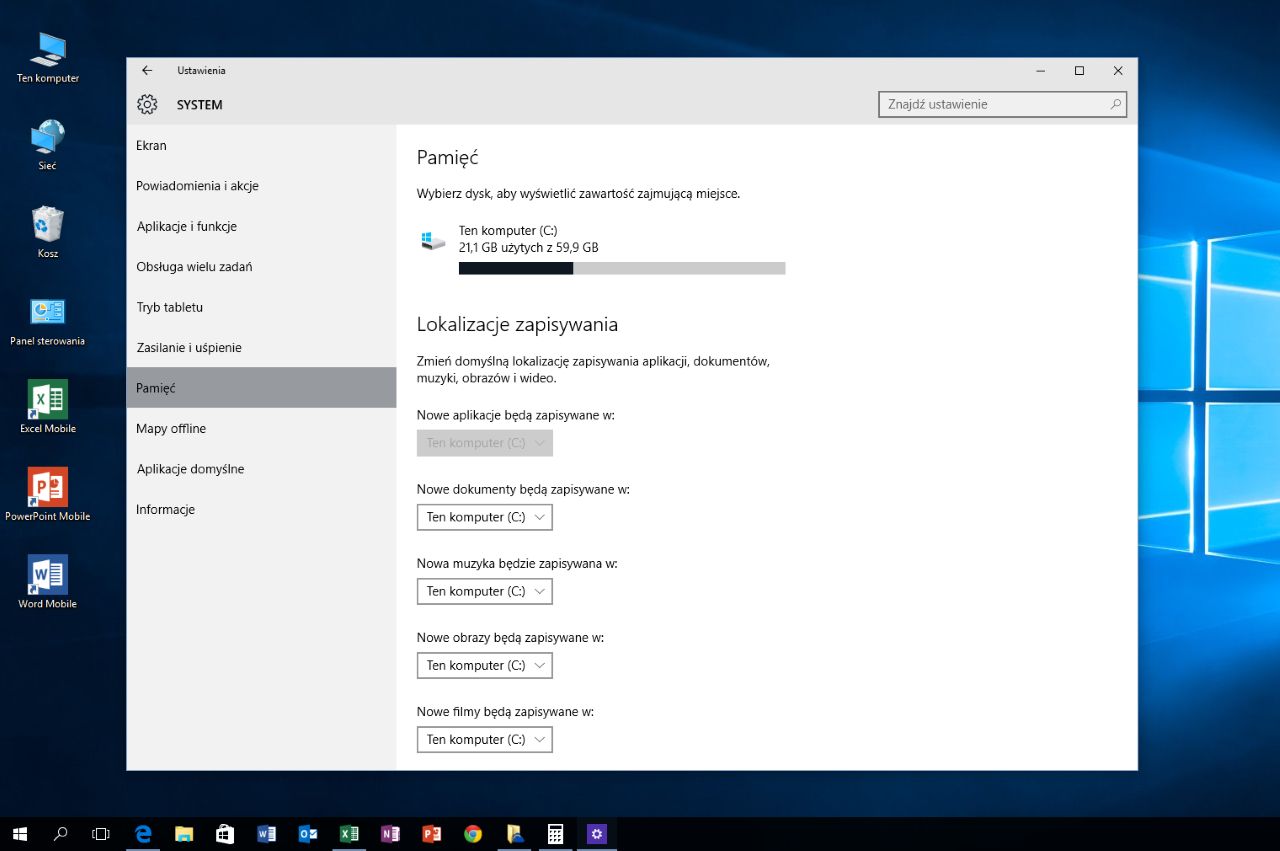Viewport: 1280px width, 851px height.
Task: Launch Calculator from the taskbar
Action: [555, 834]
